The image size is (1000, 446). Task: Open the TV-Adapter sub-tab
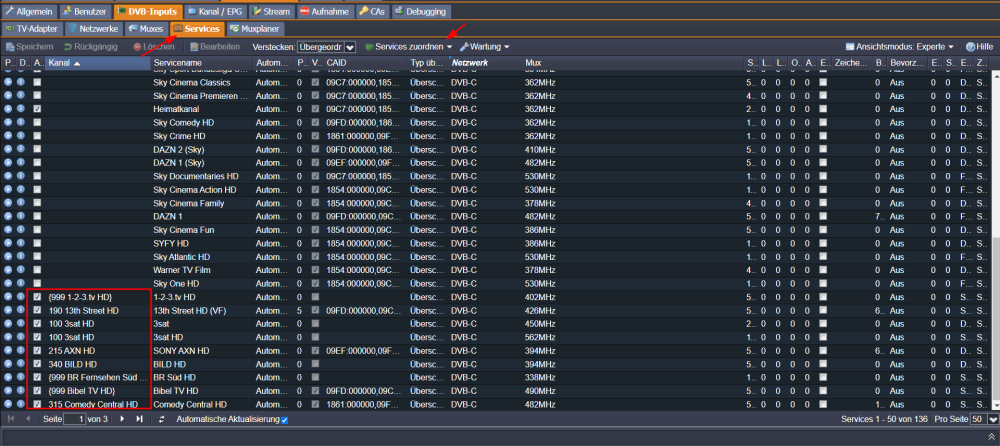click(32, 29)
